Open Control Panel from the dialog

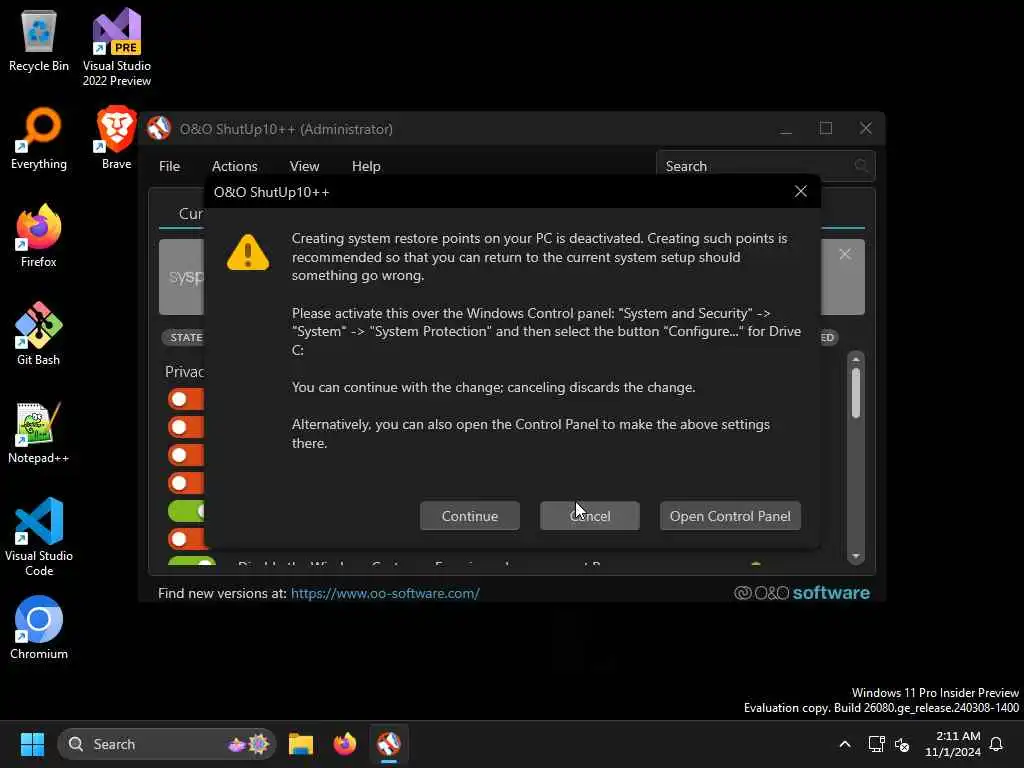(730, 516)
